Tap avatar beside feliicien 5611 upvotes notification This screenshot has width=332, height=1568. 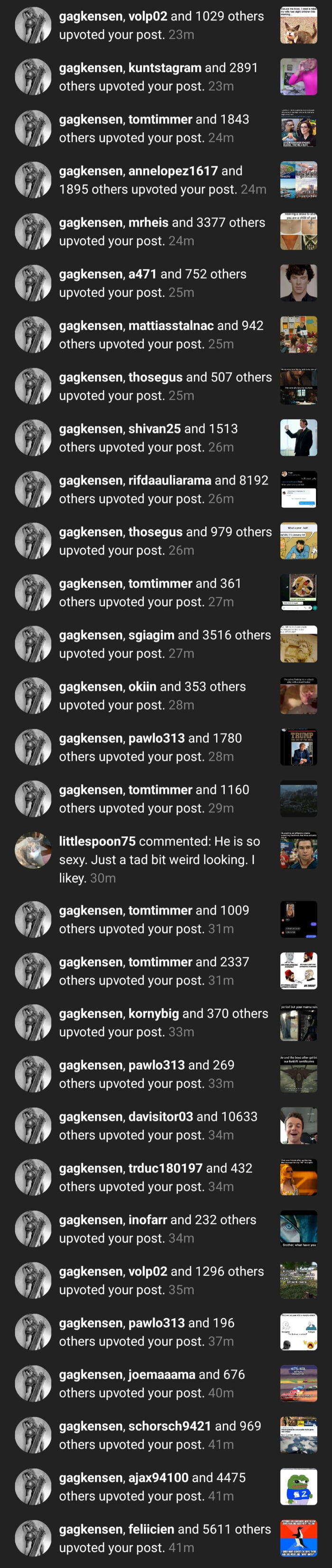pos(33,1538)
